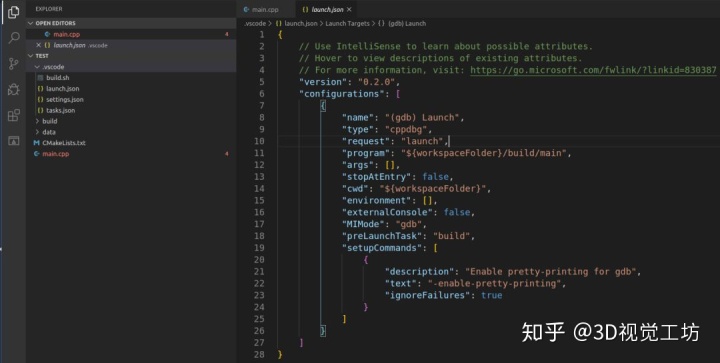The width and height of the screenshot is (720, 363).
Task: Open the Explorer view in activity bar
Action: 14,12
